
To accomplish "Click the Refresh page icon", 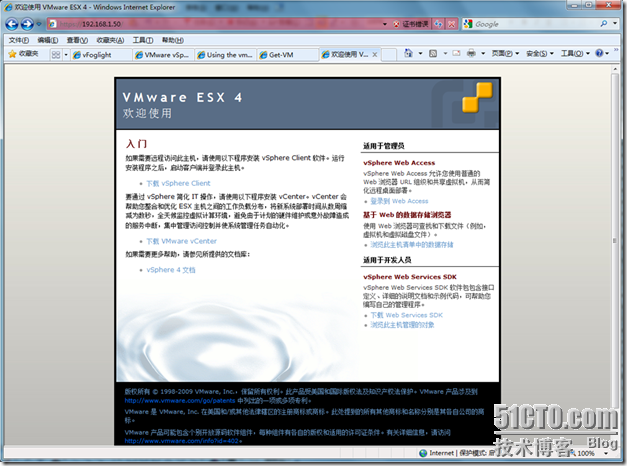I will point(439,24).
